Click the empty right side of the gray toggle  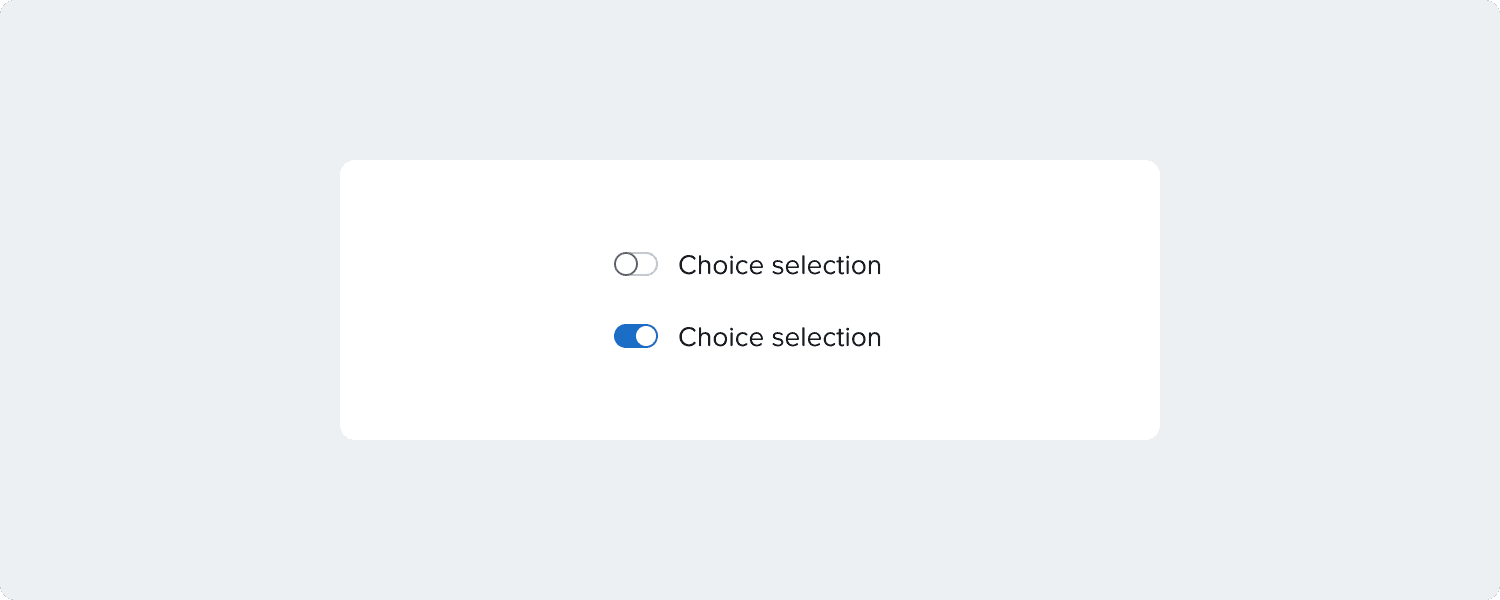point(648,265)
